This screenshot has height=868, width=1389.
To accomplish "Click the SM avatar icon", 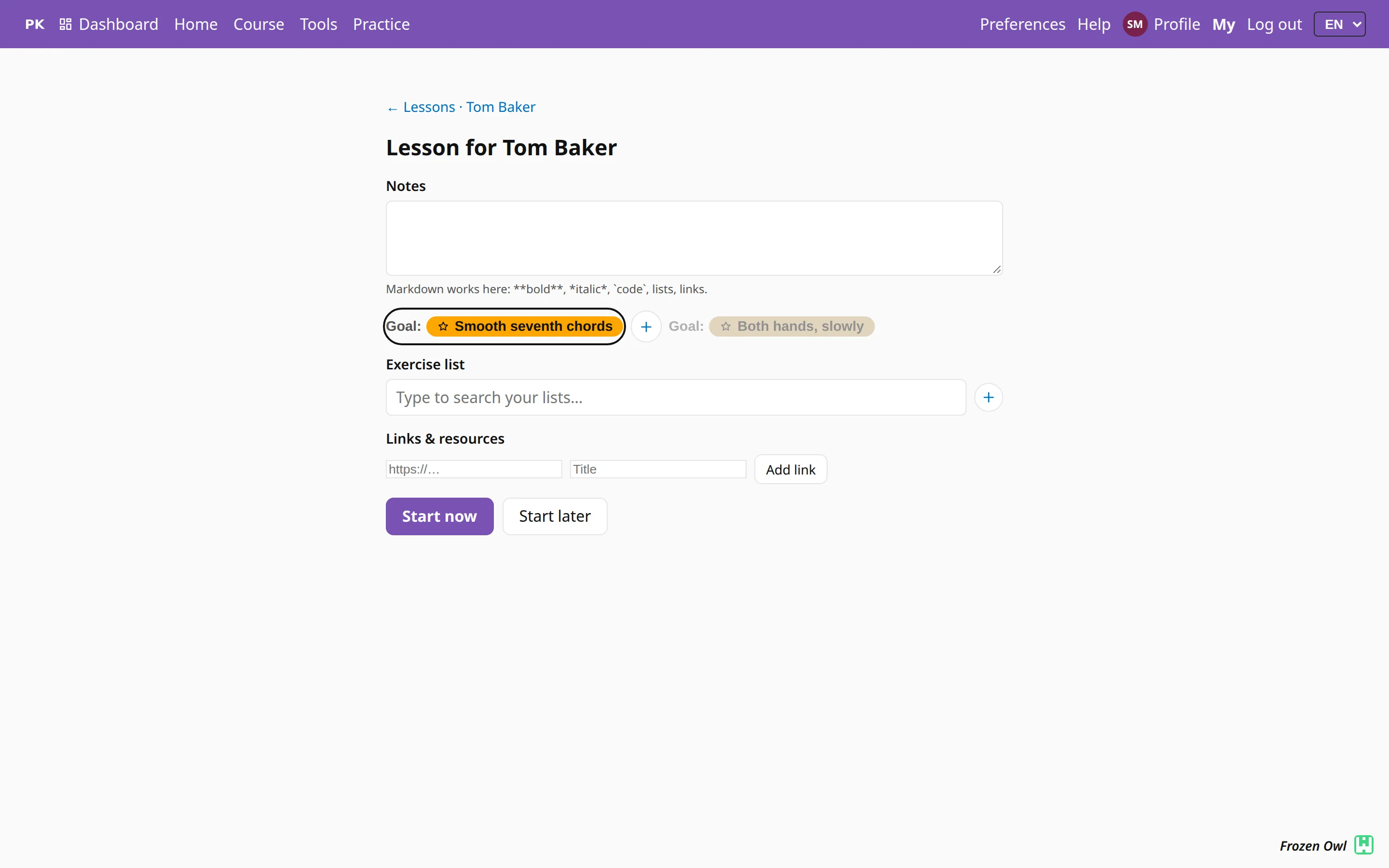I will click(1134, 24).
